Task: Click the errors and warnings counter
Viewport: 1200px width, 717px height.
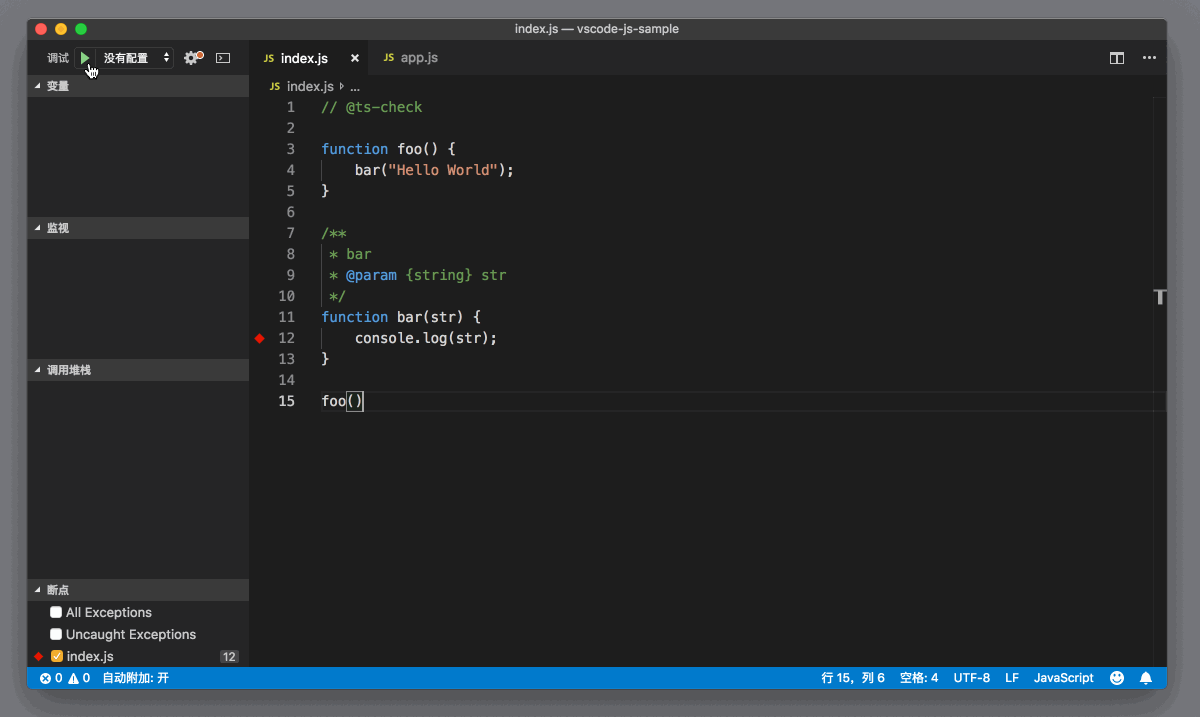Action: pyautogui.click(x=65, y=677)
